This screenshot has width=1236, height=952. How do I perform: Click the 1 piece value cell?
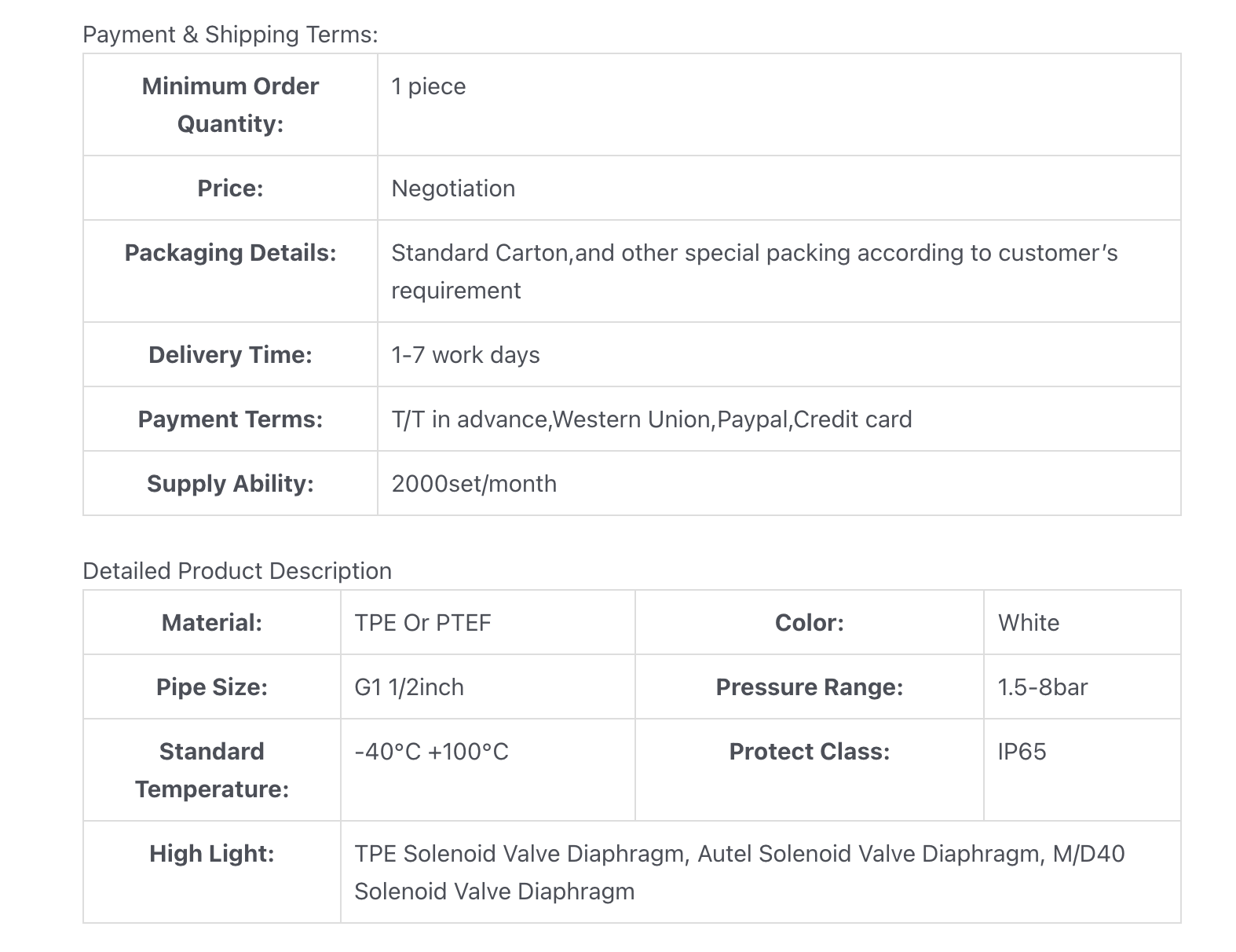pyautogui.click(x=779, y=104)
